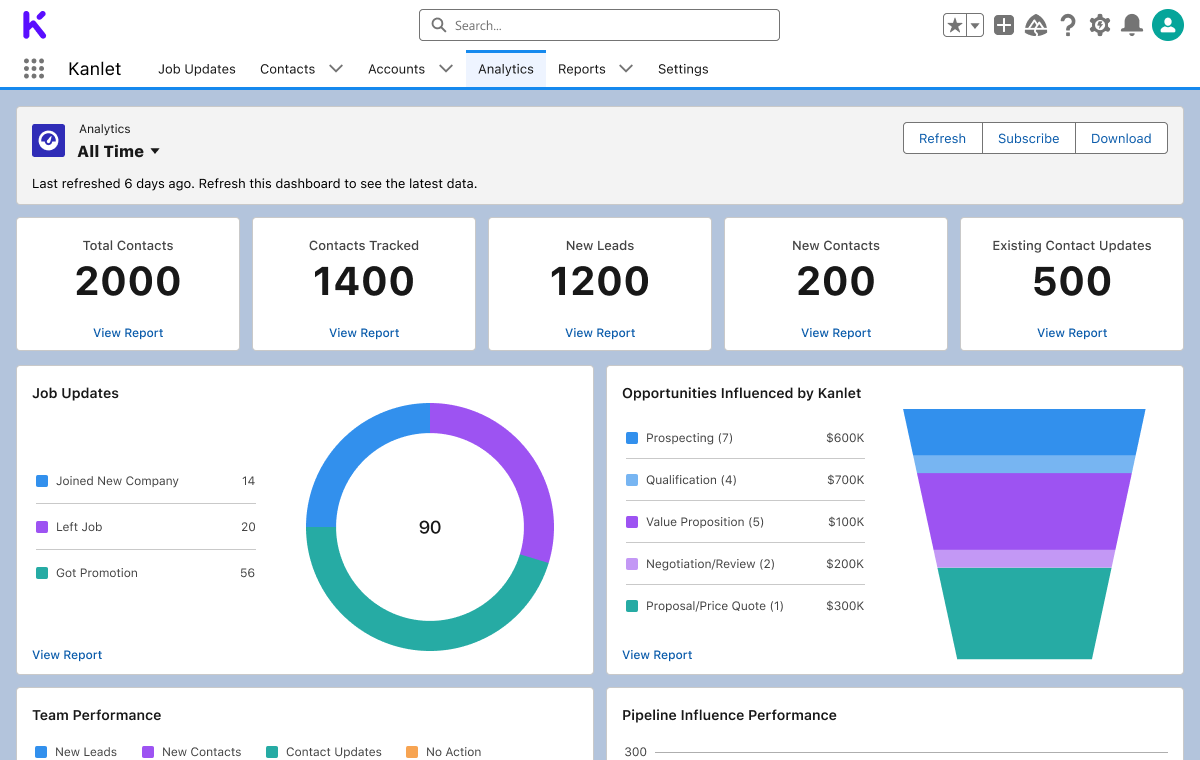Open the notifications bell
Viewport: 1200px width, 760px height.
tap(1132, 26)
